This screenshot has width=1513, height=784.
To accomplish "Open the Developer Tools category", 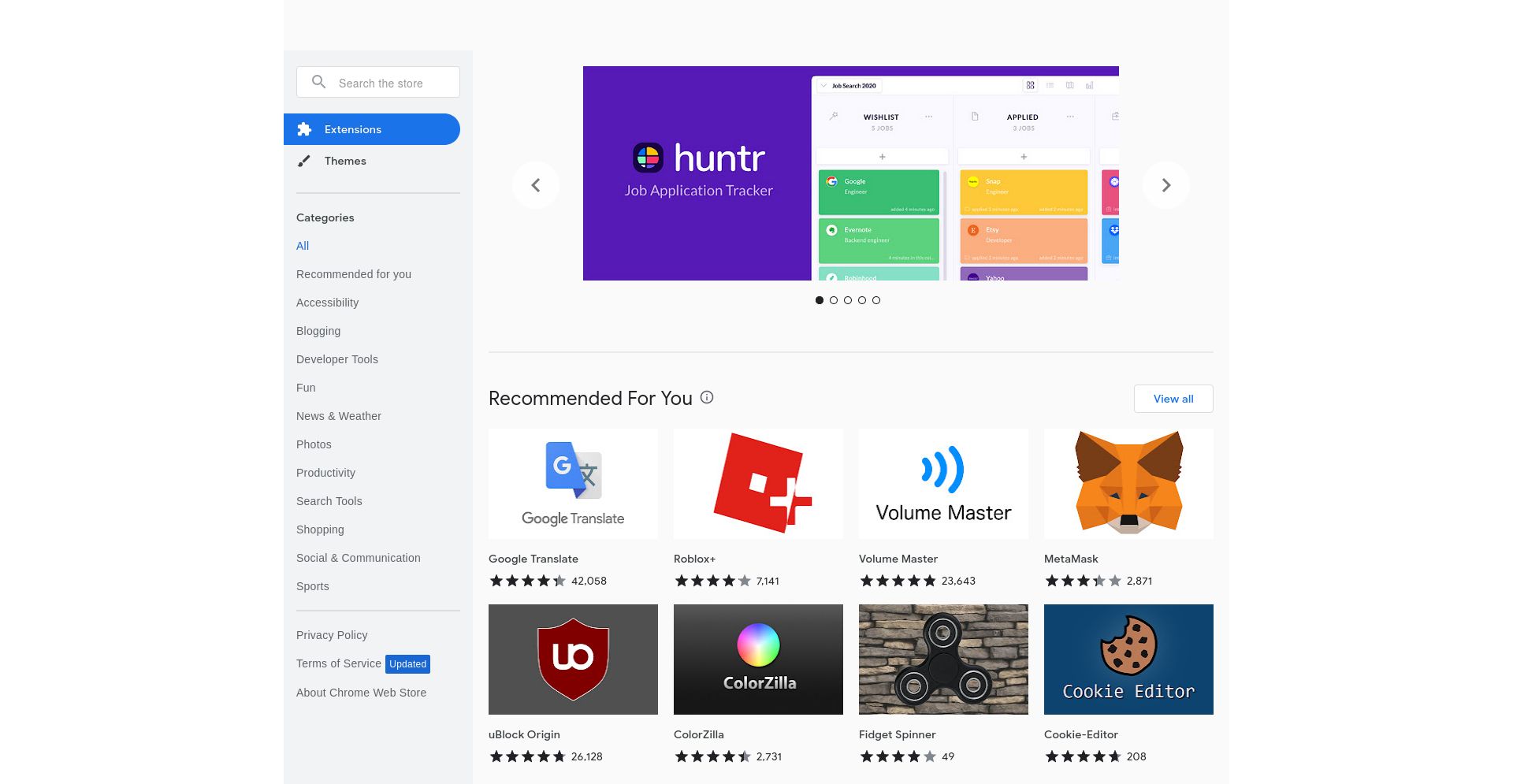I will pos(337,359).
